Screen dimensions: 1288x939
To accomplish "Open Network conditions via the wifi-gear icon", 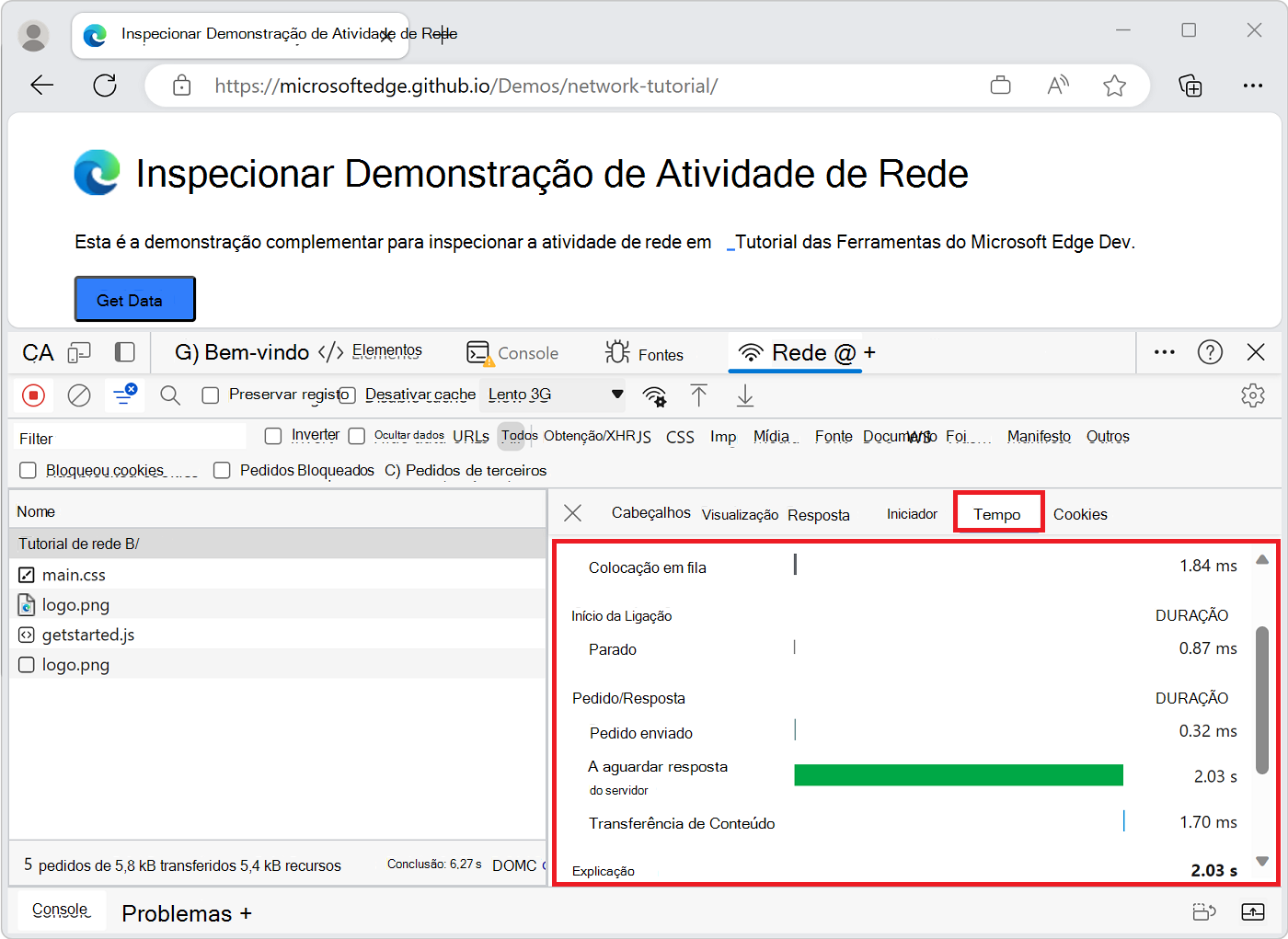I will click(x=654, y=396).
